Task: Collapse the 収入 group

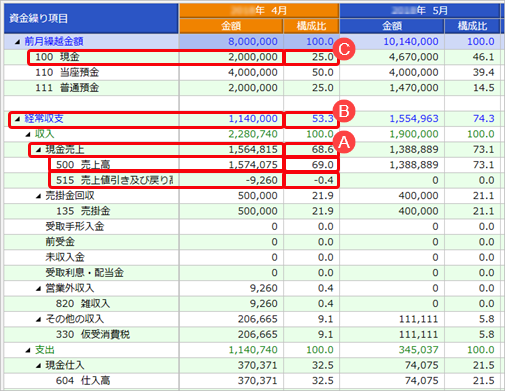Action: [x=28, y=134]
